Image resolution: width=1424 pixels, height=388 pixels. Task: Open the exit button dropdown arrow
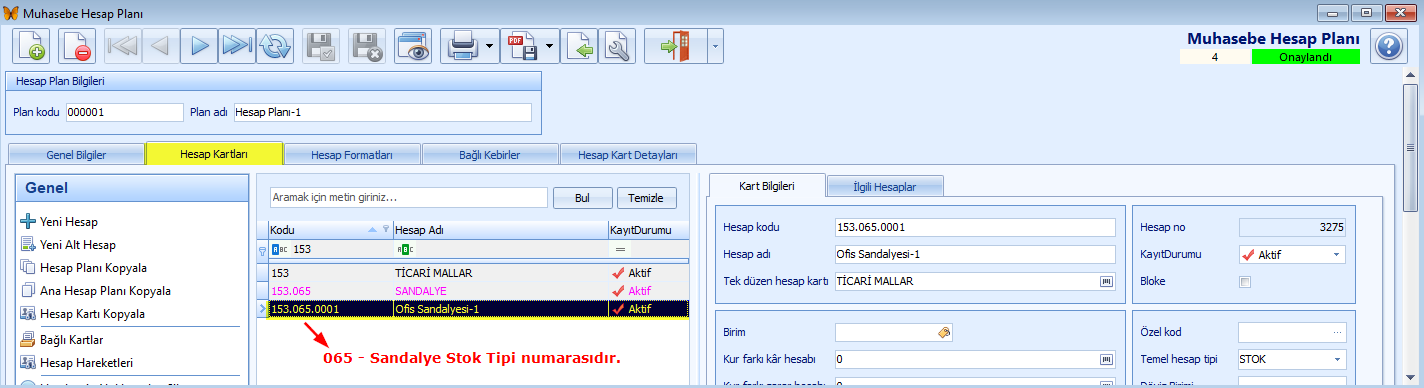(715, 46)
